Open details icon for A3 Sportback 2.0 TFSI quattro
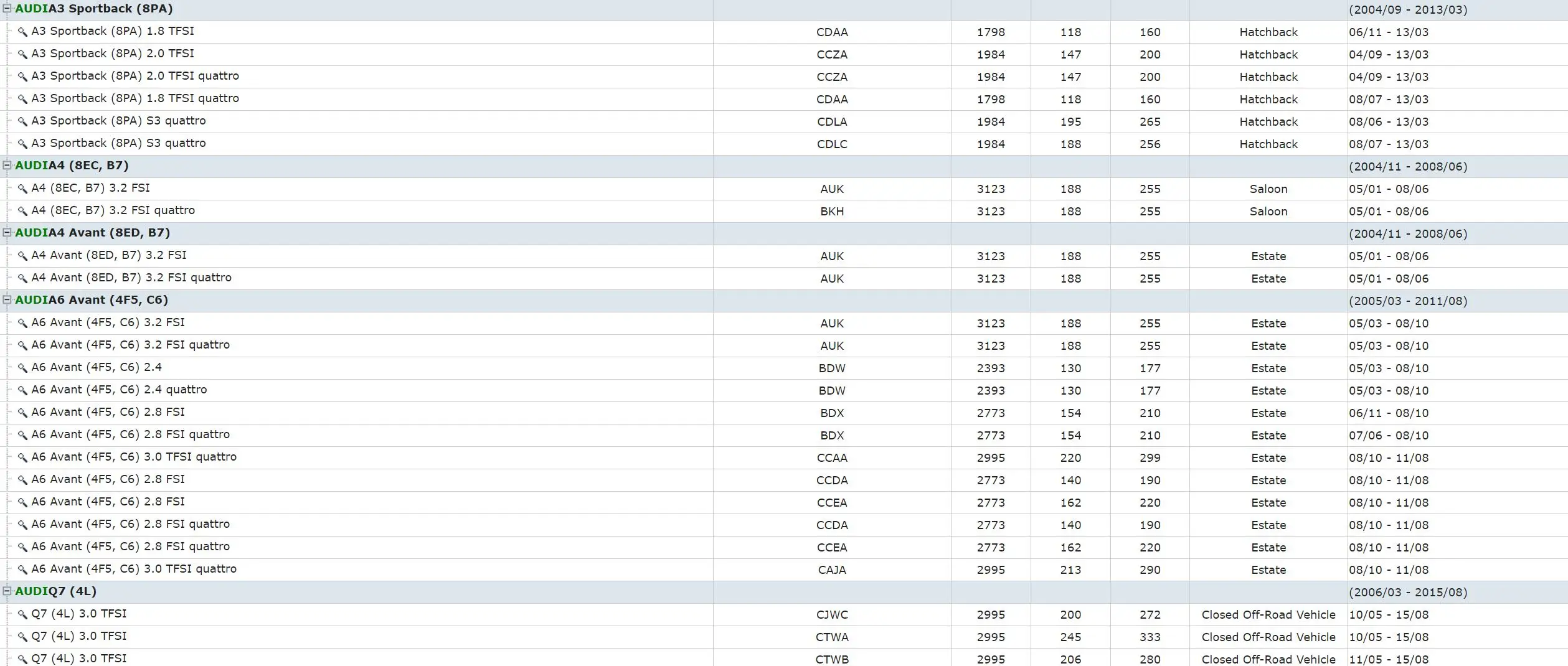1568x666 pixels. tap(22, 77)
